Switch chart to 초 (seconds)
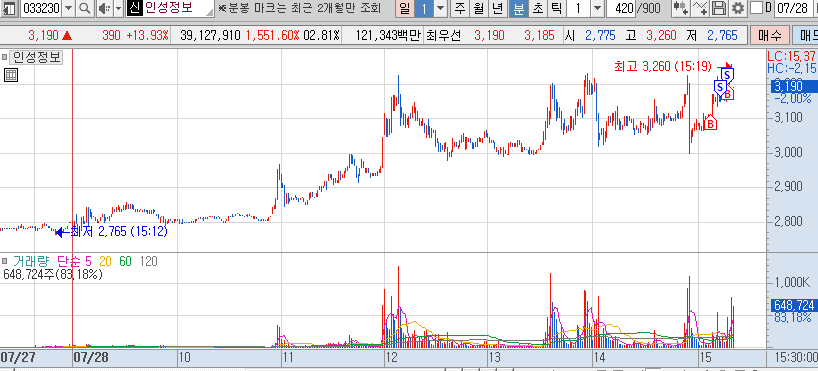This screenshot has width=818, height=371. pos(537,8)
